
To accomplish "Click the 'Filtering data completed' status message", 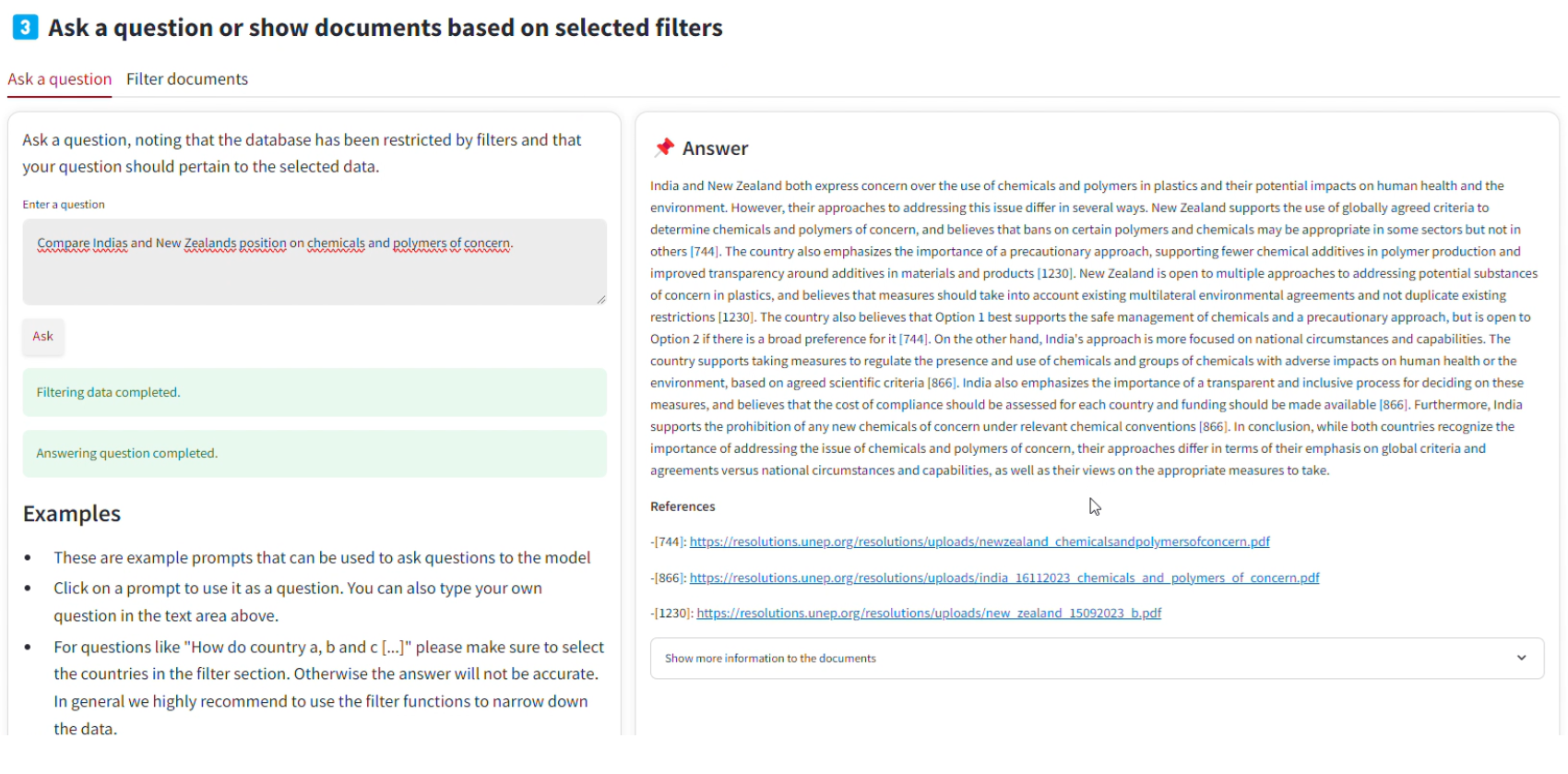I will point(315,392).
